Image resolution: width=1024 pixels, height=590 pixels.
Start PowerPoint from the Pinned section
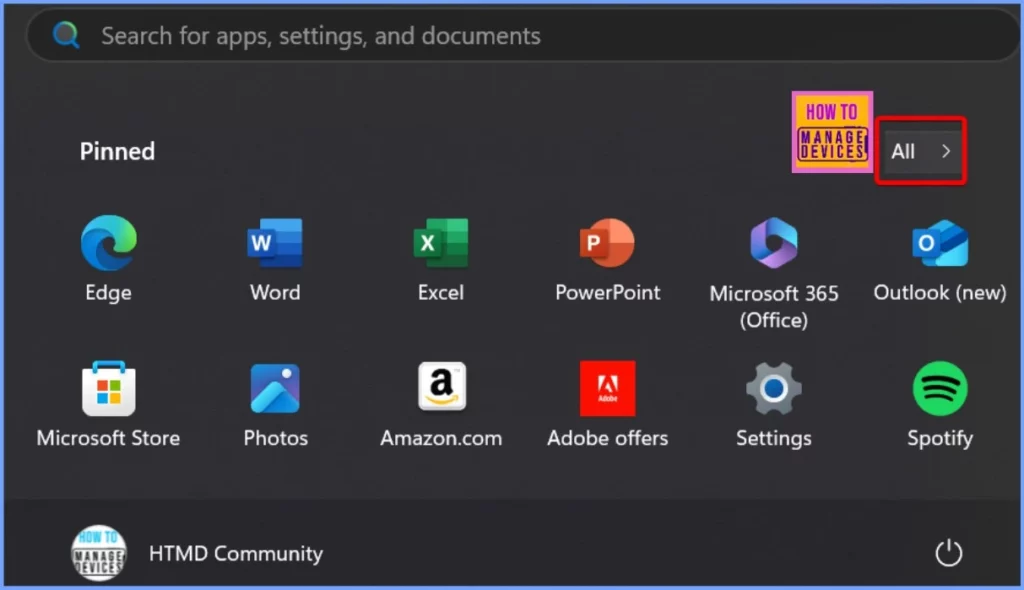(x=607, y=242)
